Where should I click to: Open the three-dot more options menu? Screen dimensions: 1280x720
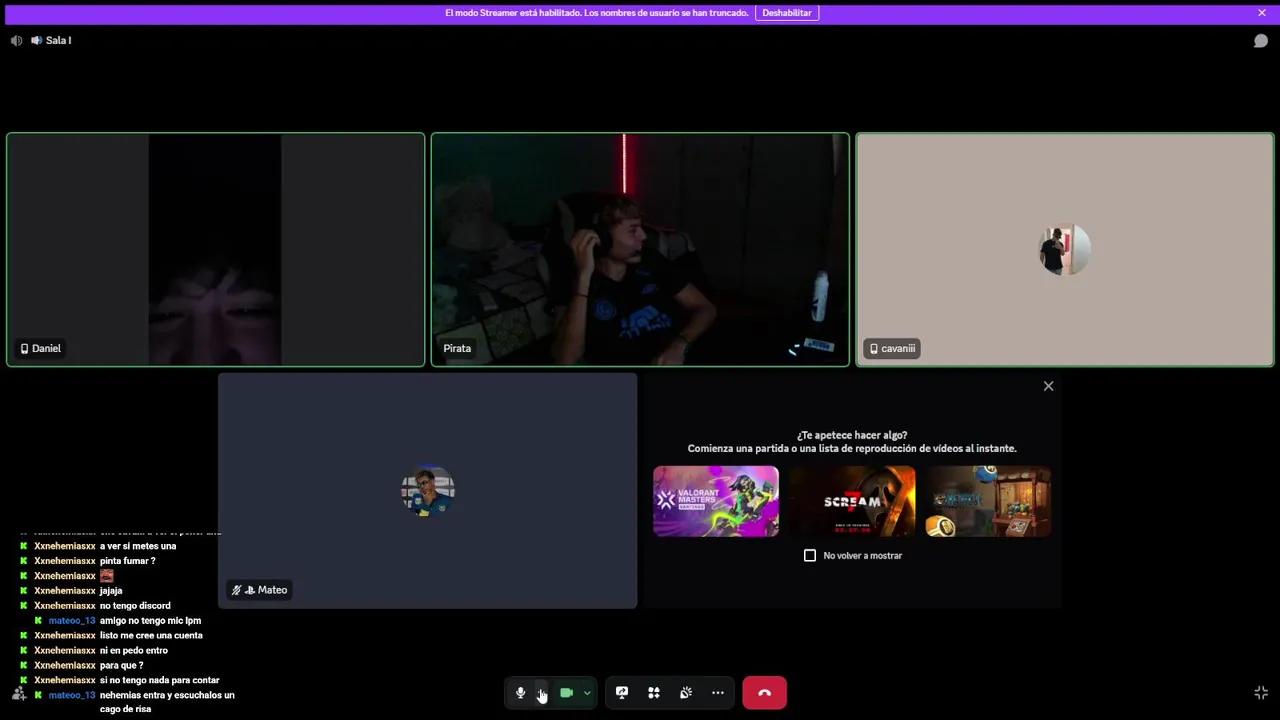tap(718, 693)
